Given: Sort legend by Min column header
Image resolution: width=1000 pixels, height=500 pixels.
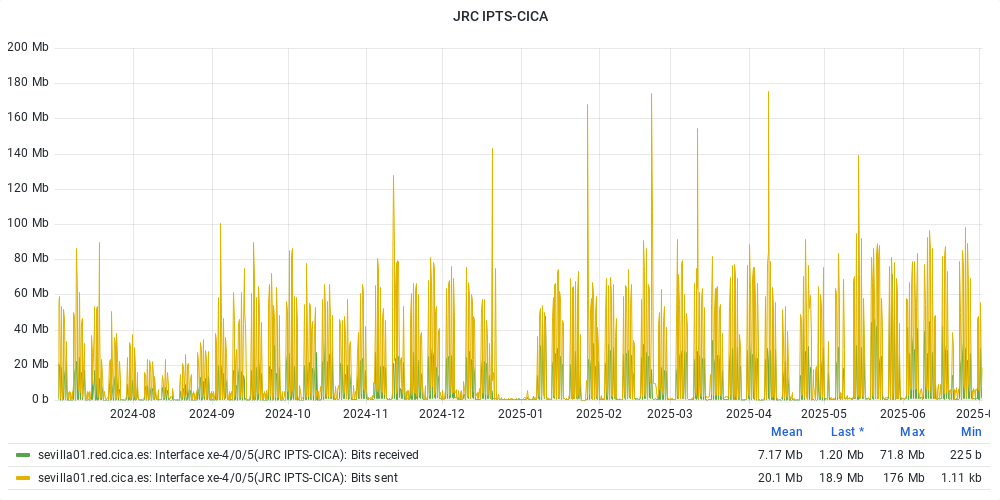Looking at the screenshot, I should 971,432.
